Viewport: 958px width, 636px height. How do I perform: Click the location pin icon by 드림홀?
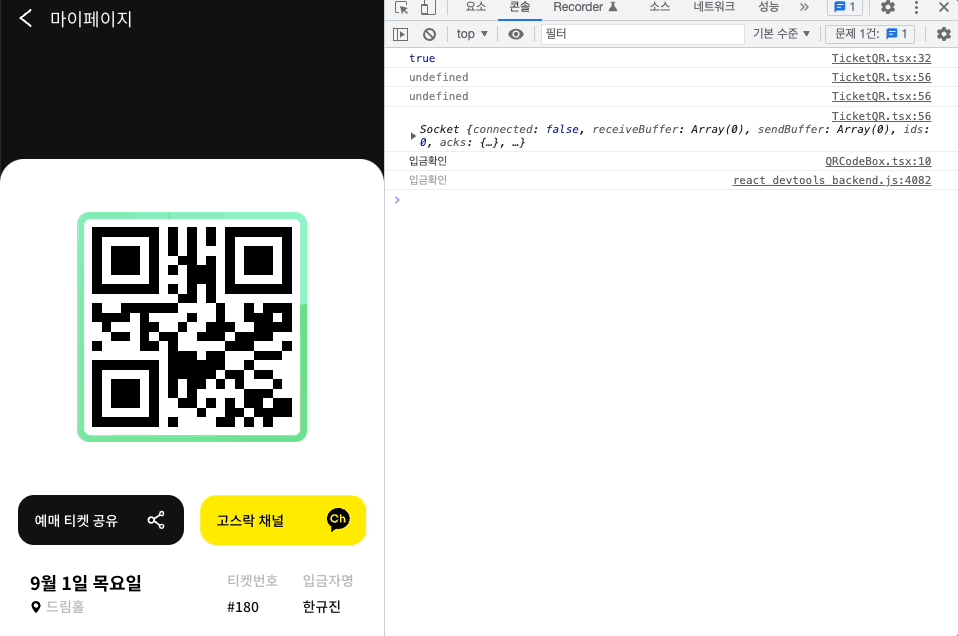coord(36,607)
